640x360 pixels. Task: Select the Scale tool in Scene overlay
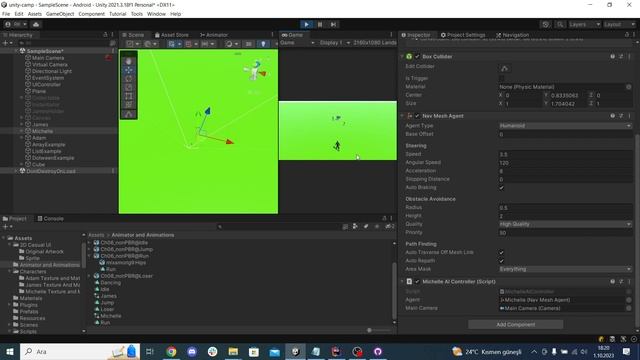(129, 87)
